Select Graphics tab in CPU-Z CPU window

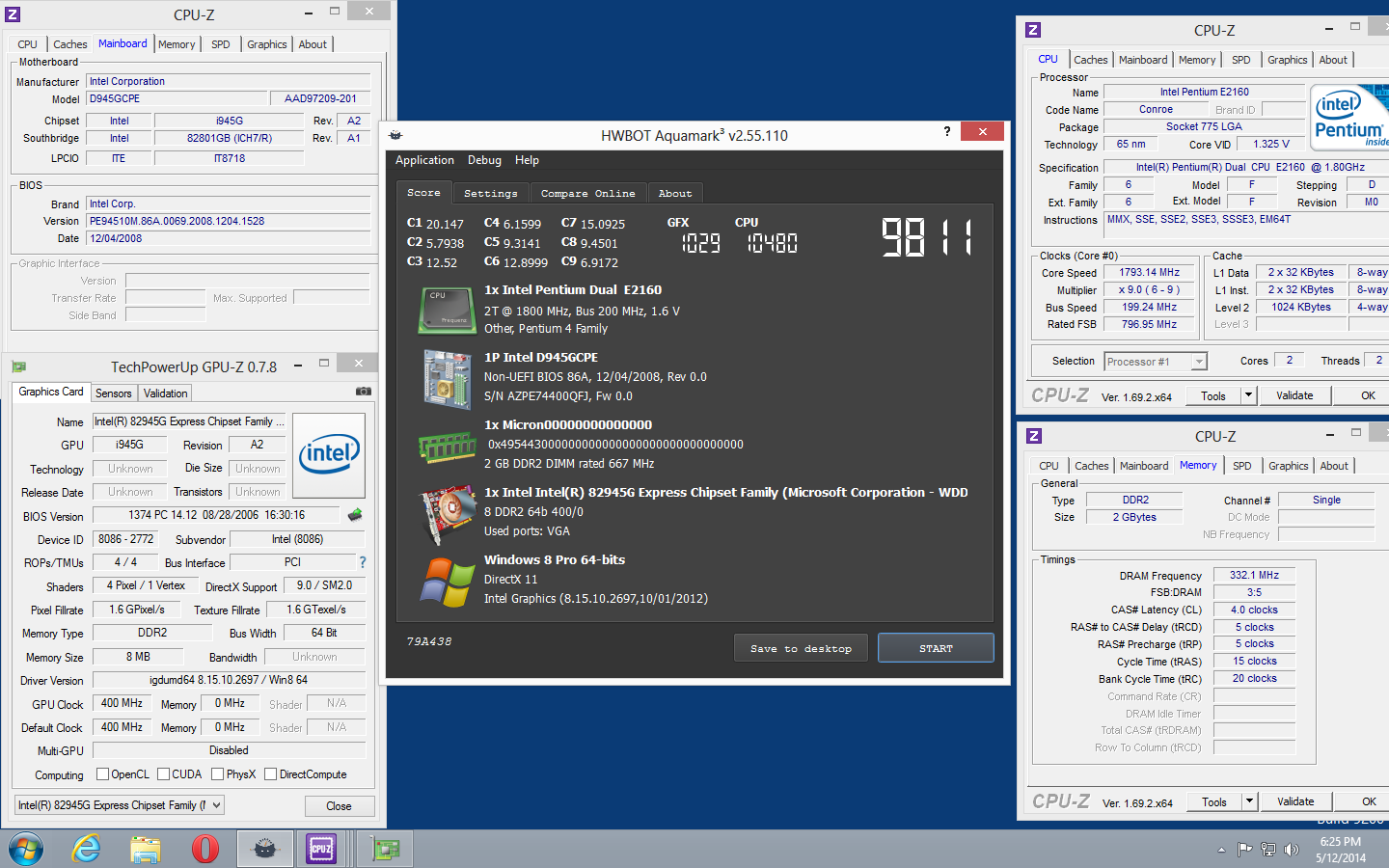(1288, 60)
